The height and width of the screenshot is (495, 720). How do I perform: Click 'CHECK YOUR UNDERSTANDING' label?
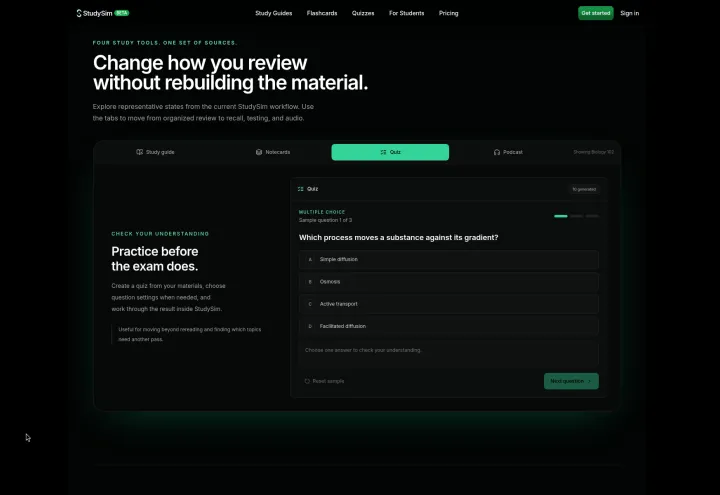pyautogui.click(x=160, y=234)
